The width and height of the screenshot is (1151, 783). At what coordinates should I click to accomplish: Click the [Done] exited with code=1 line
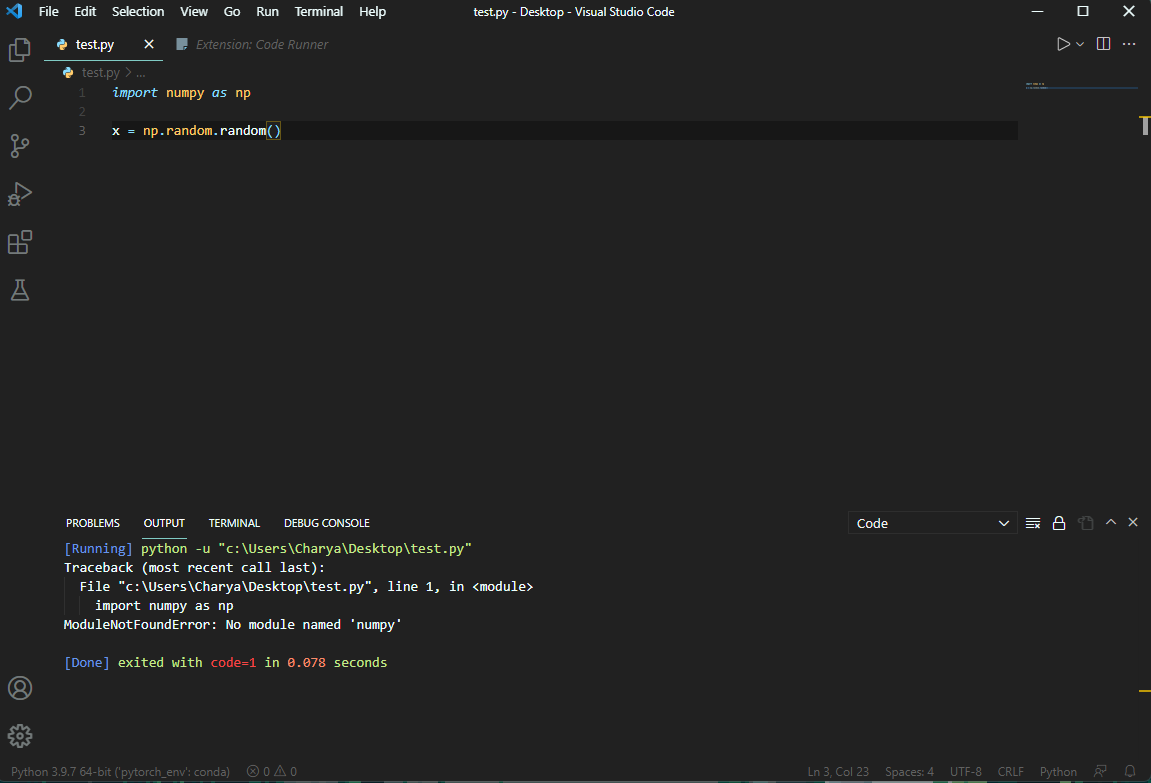tap(225, 663)
